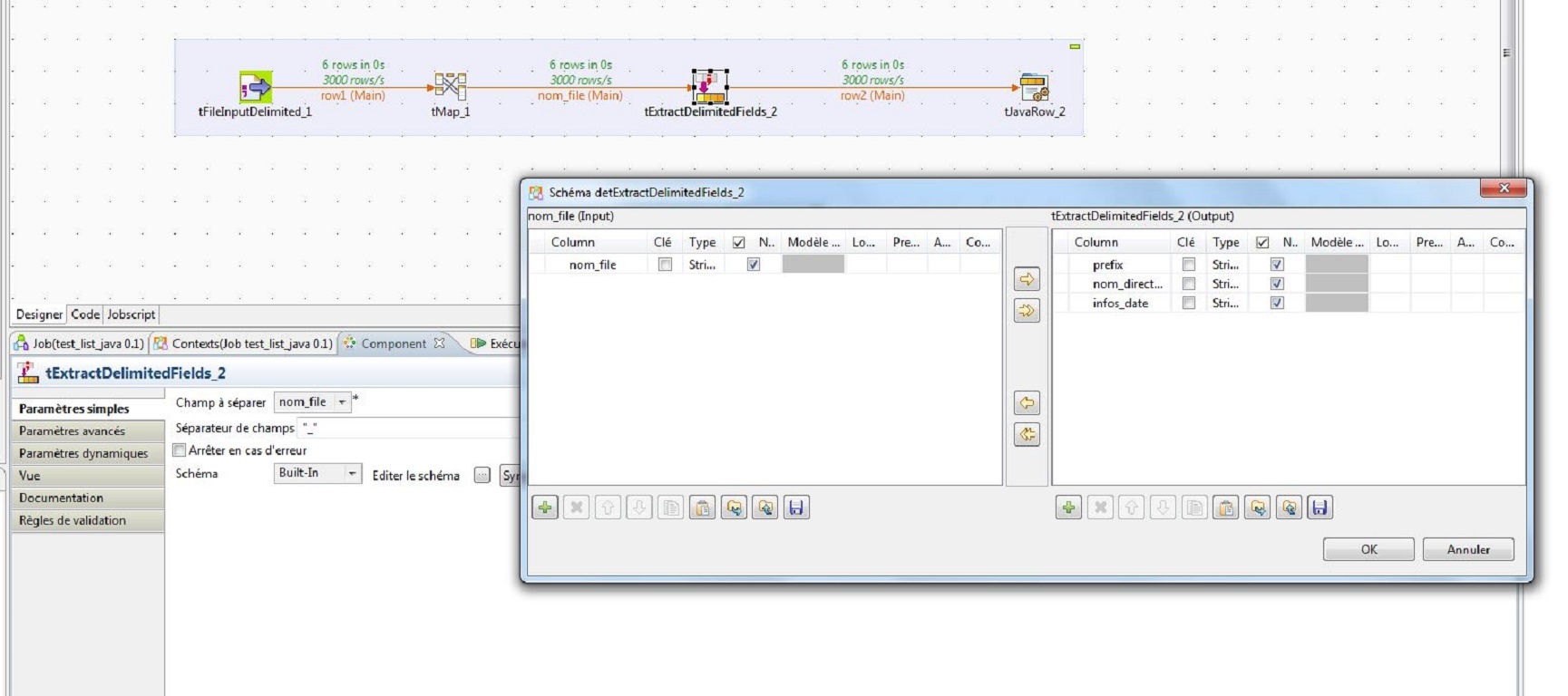
Task: Open Type dropdown for nom_file input column
Action: [x=703, y=265]
